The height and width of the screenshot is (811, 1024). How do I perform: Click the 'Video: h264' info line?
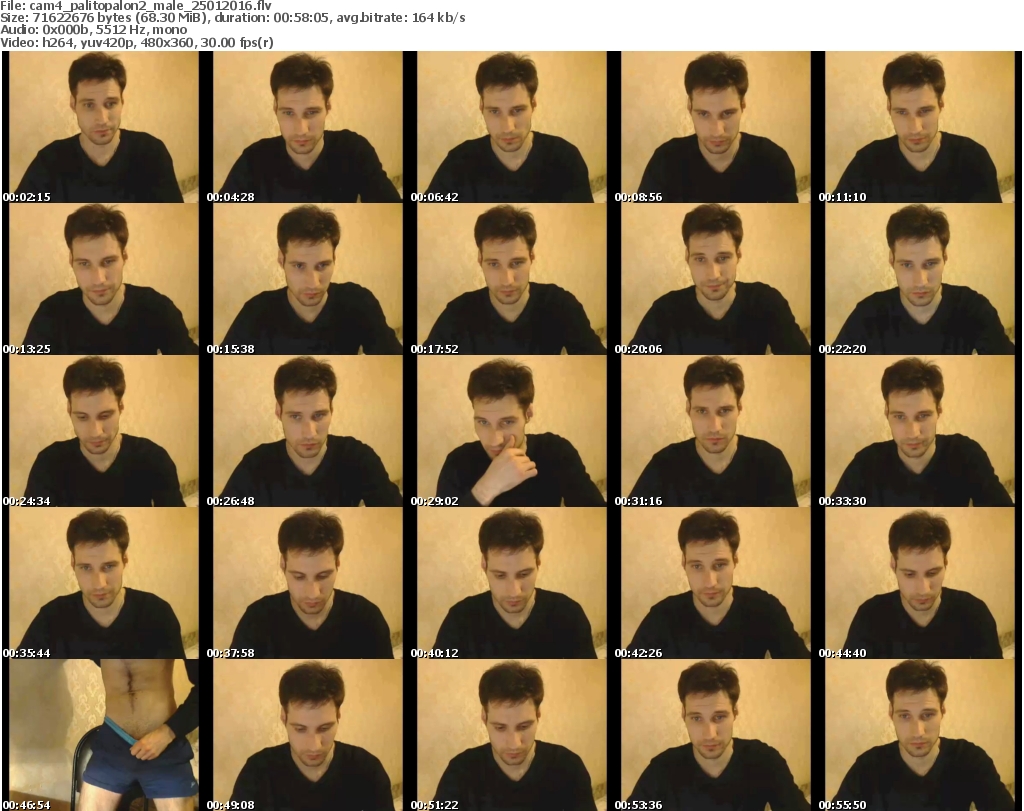pos(136,42)
